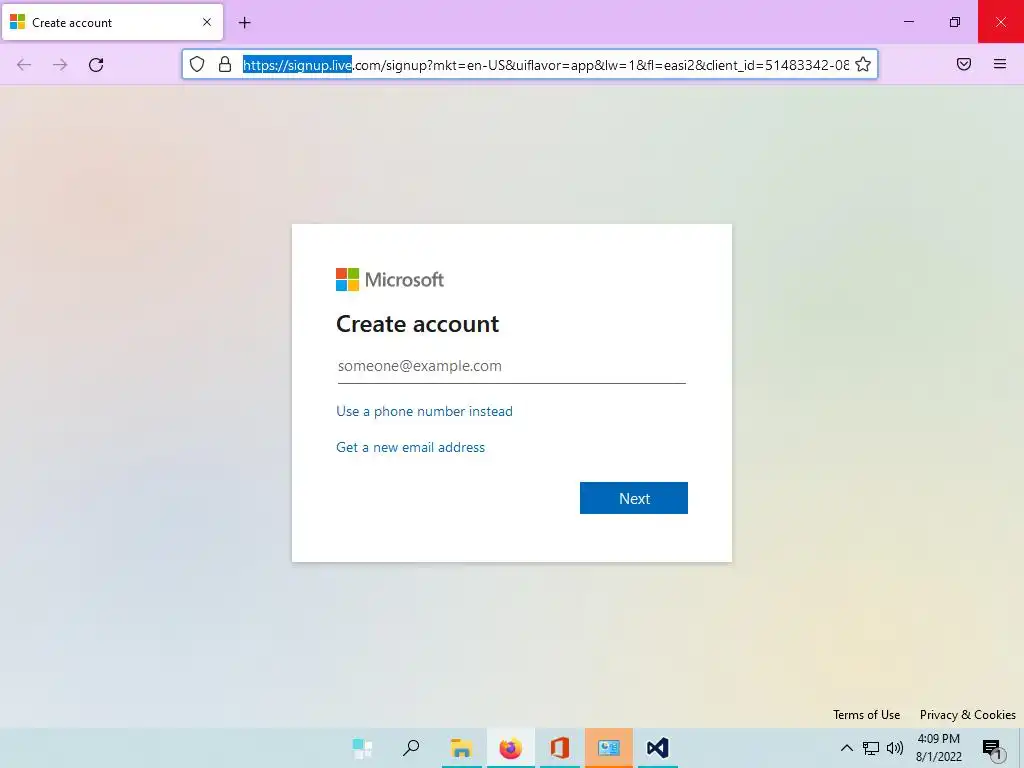
Task: Close the Firefox window with red X
Action: tap(1000, 22)
